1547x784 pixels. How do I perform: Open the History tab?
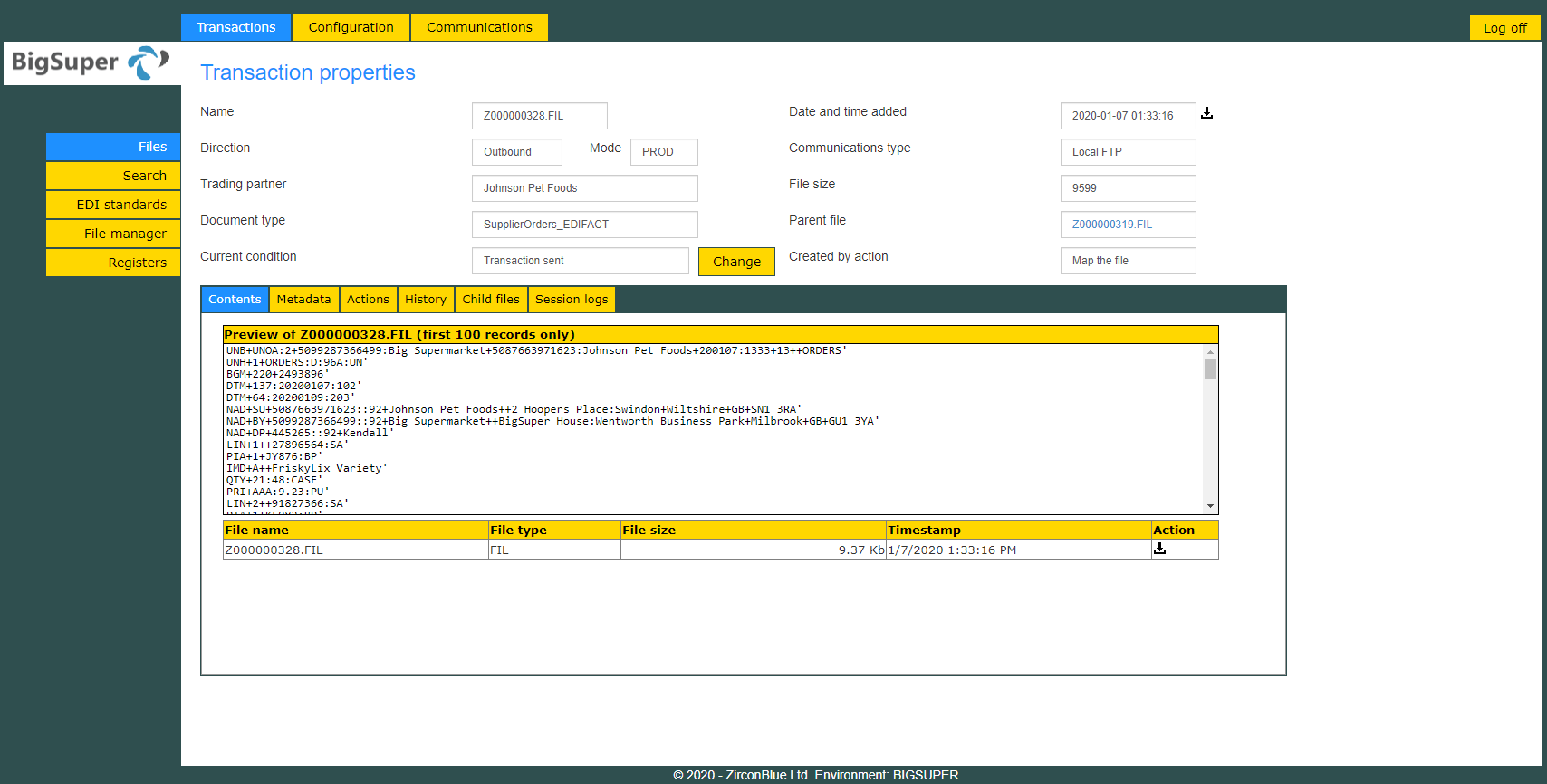pos(426,300)
